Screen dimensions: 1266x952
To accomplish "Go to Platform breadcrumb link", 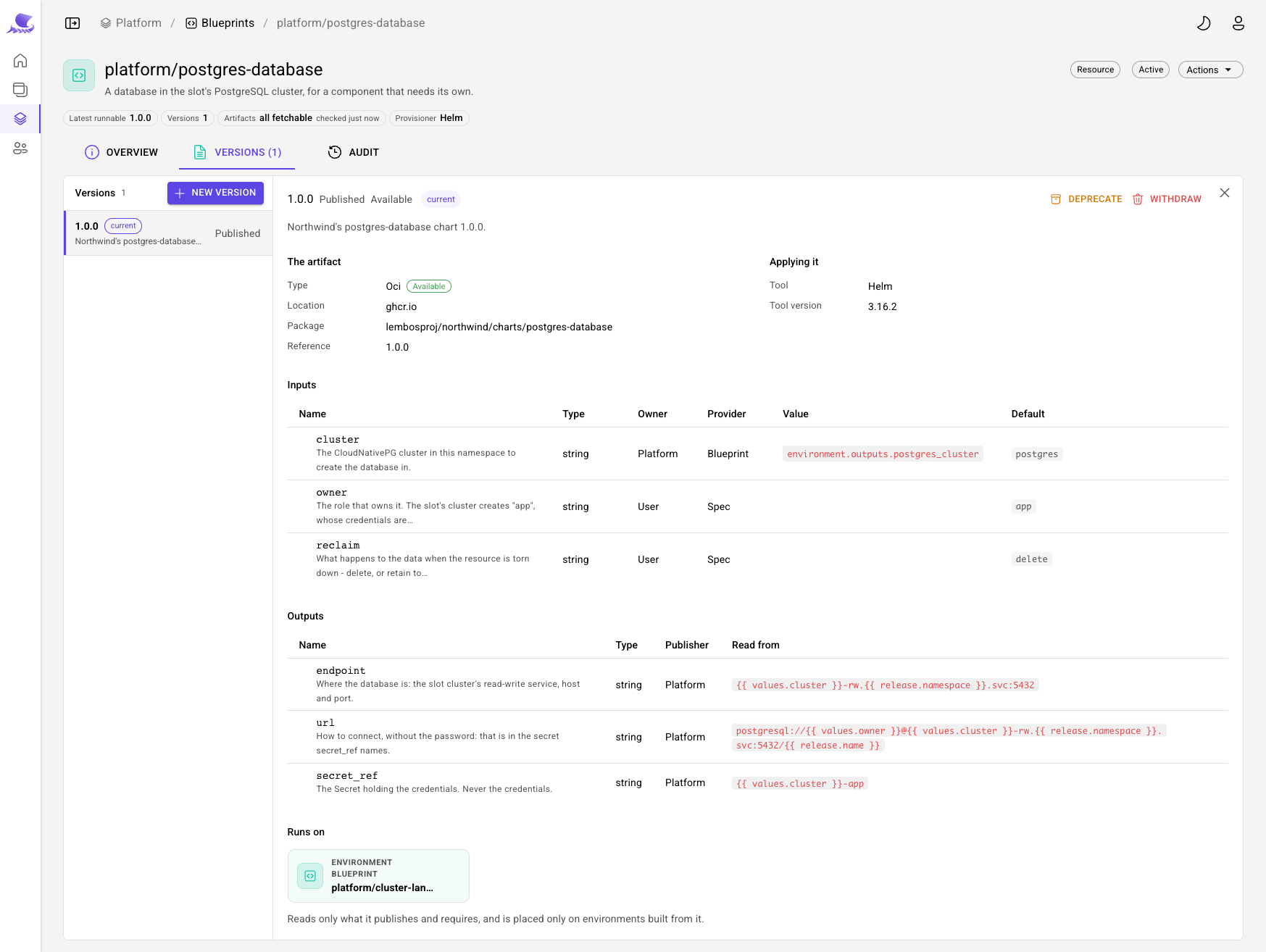I will (138, 23).
